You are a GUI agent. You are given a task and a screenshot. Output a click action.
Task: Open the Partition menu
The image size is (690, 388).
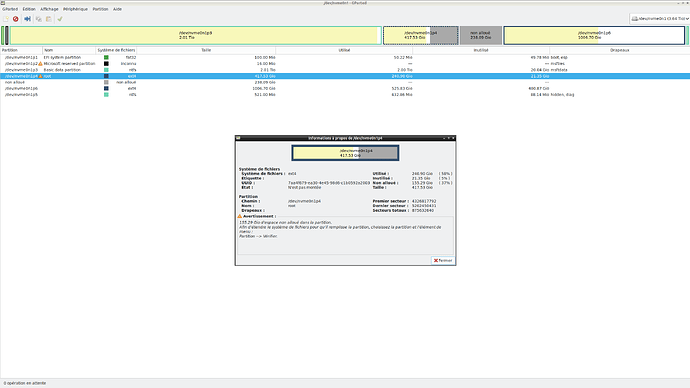click(100, 9)
